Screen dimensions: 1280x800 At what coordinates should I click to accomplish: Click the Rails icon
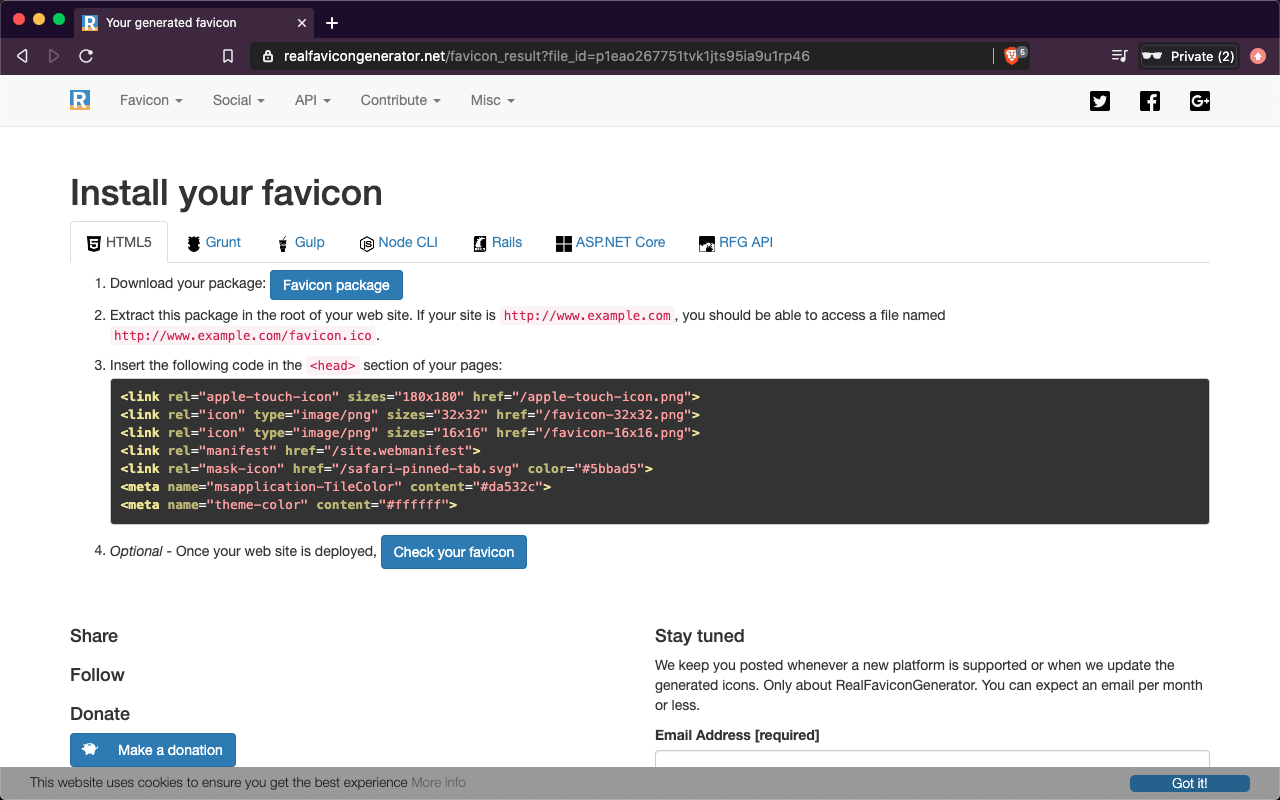tap(480, 243)
